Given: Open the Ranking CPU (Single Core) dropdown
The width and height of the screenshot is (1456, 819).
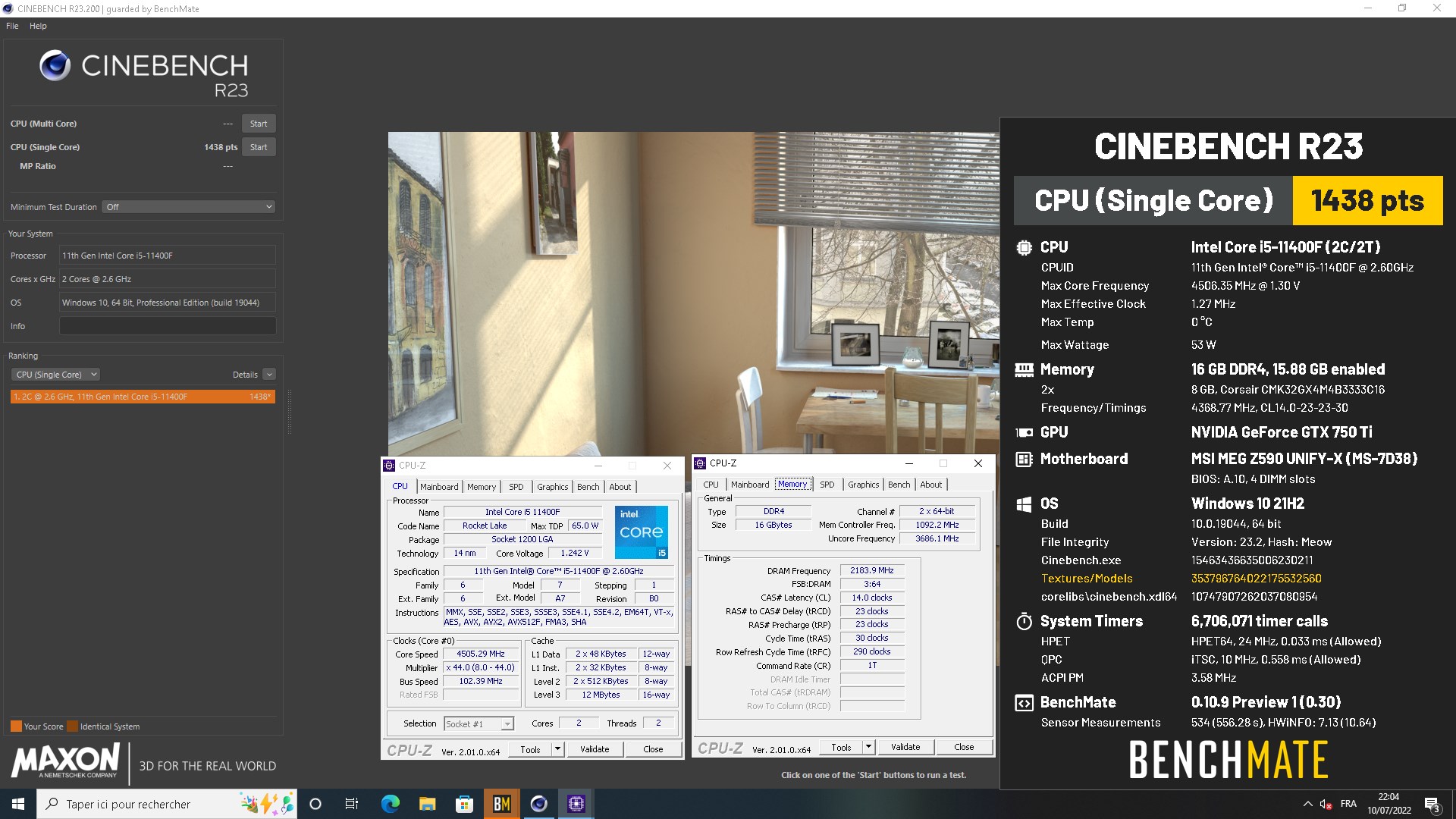Looking at the screenshot, I should click(x=55, y=375).
